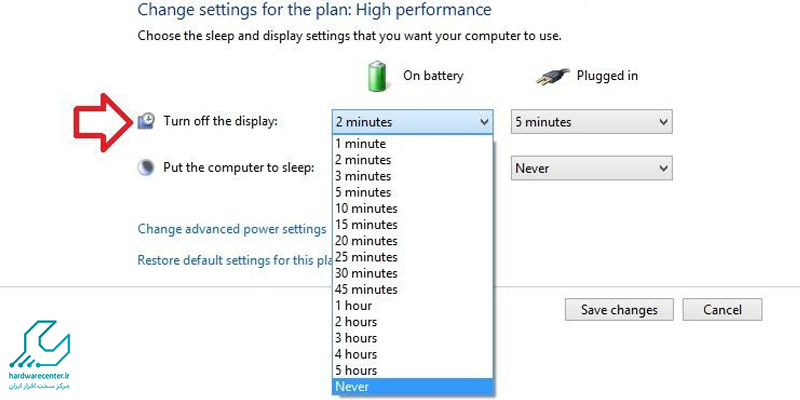Image resolution: width=800 pixels, height=400 pixels.
Task: Click the display timer icon beside Turn off the display
Action: coord(146,121)
